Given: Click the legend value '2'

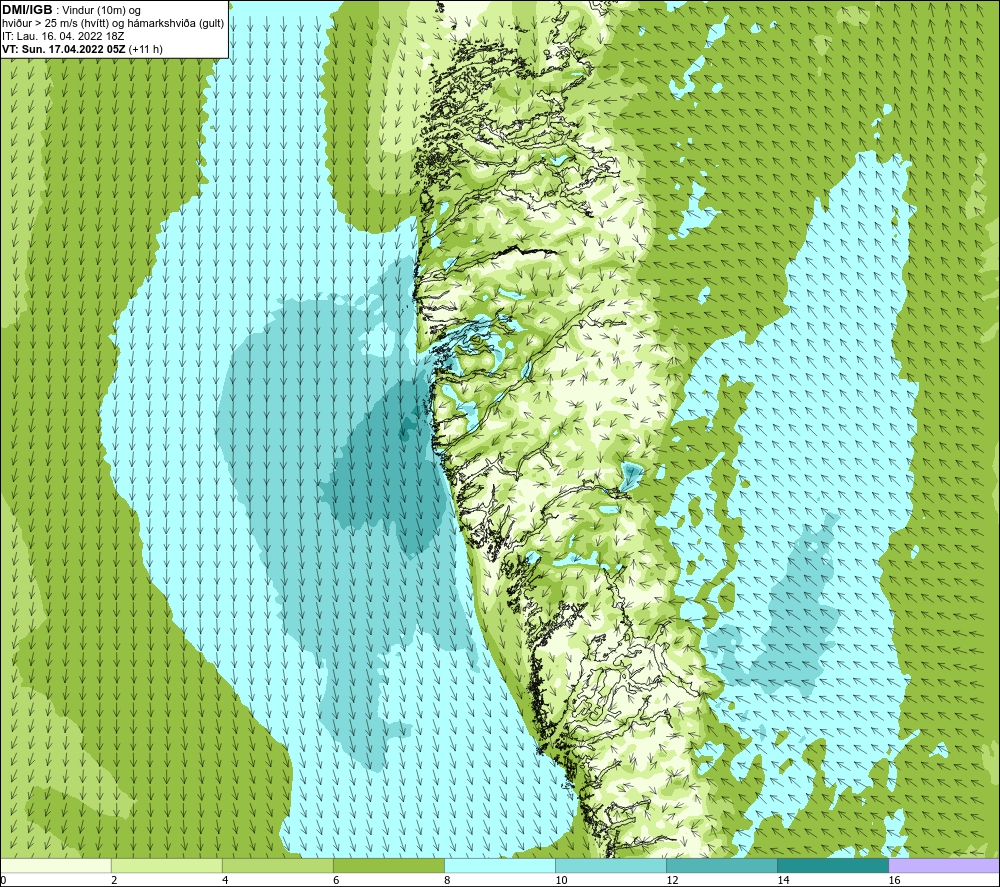Looking at the screenshot, I should coord(114,881).
